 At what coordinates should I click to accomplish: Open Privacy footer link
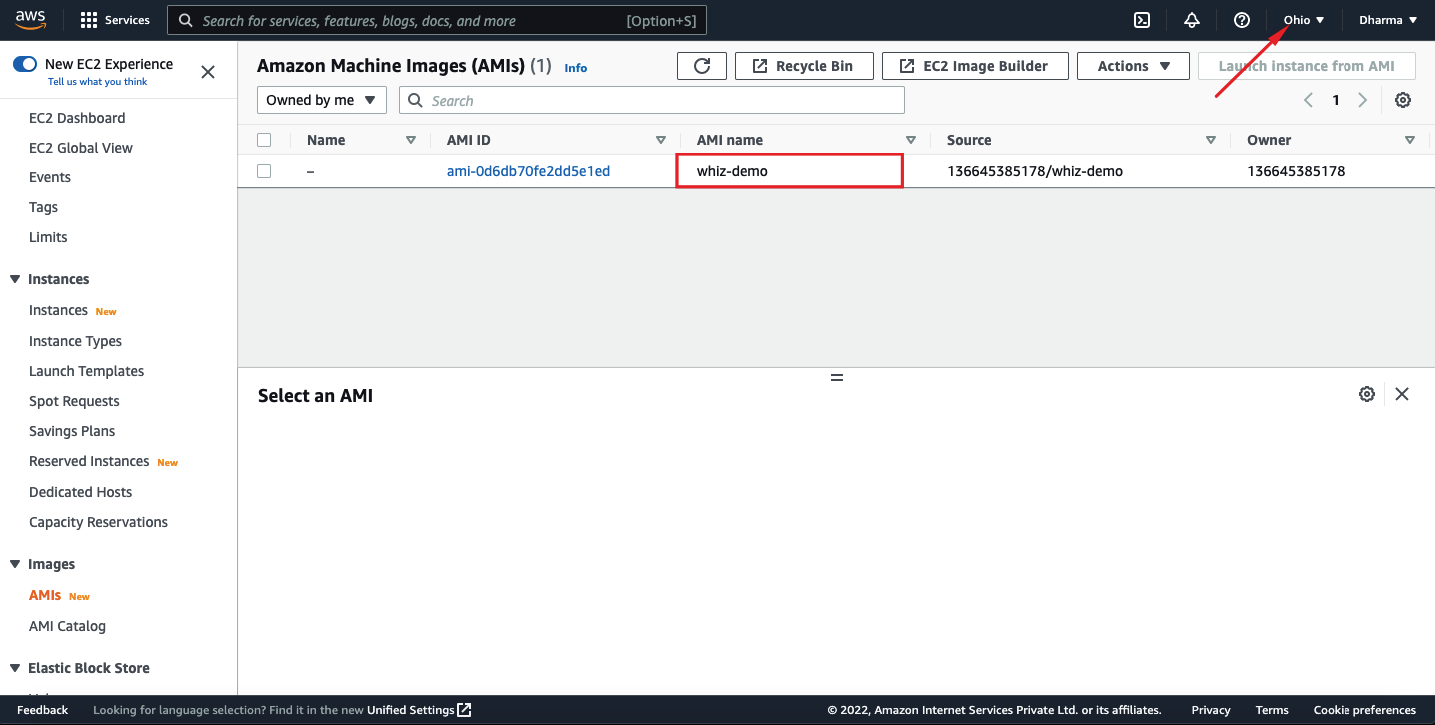pos(1211,710)
